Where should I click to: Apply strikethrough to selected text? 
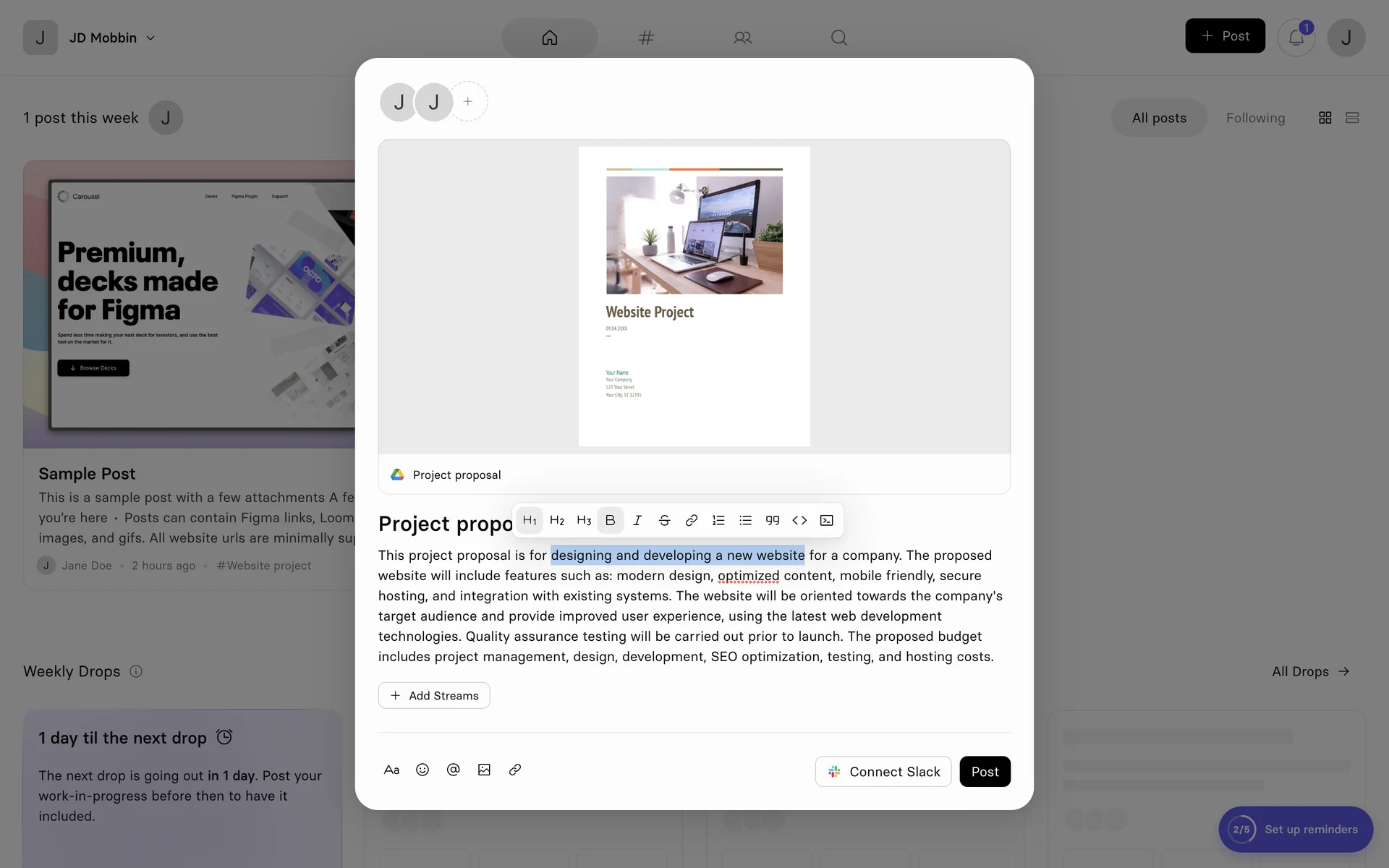coord(664,520)
